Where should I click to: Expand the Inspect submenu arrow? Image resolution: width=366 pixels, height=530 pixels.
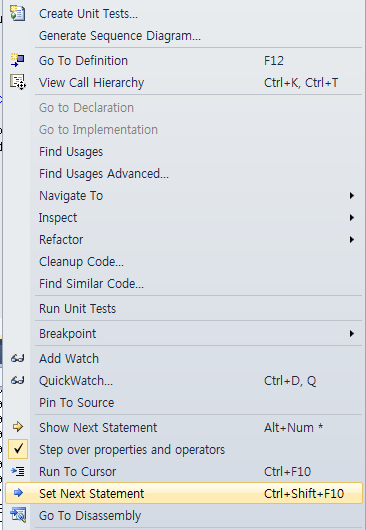coord(352,218)
